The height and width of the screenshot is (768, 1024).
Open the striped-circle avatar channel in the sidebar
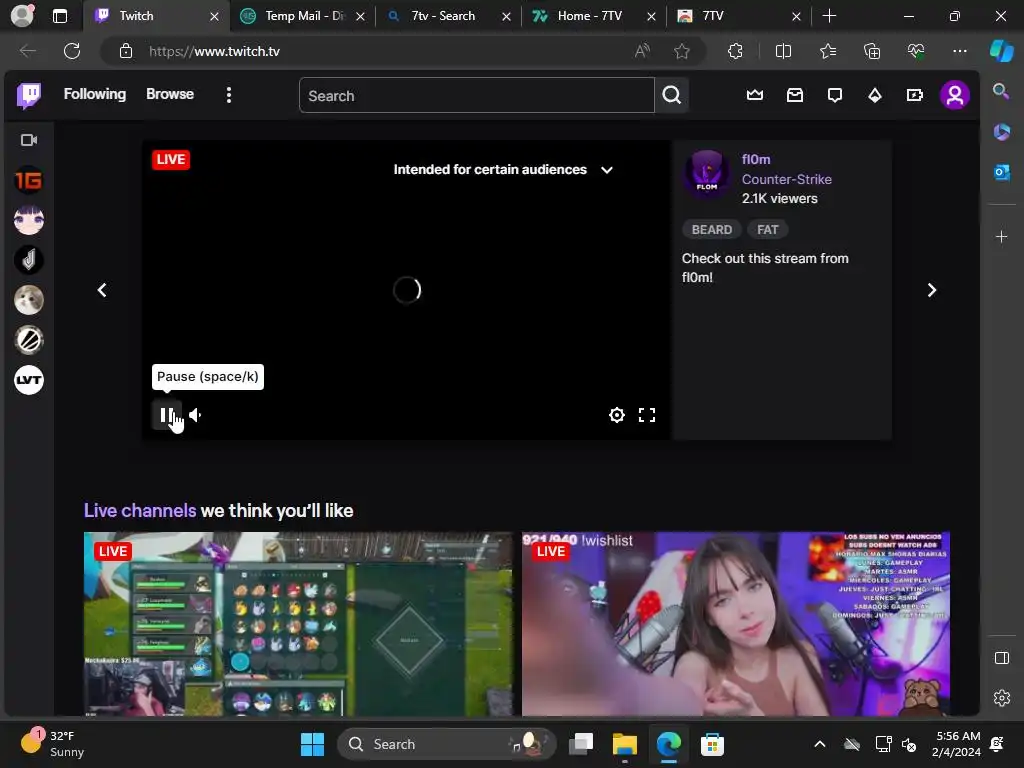pyautogui.click(x=29, y=340)
